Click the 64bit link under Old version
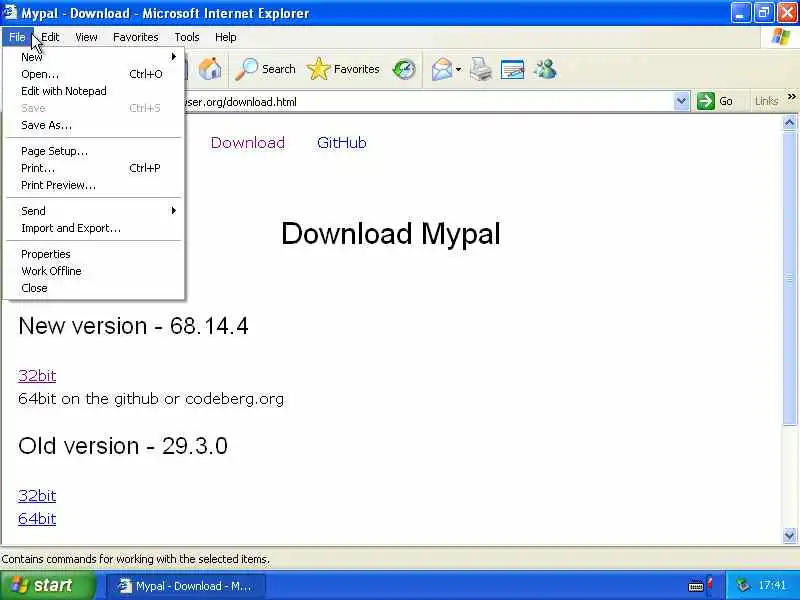The height and width of the screenshot is (600, 800). (37, 518)
